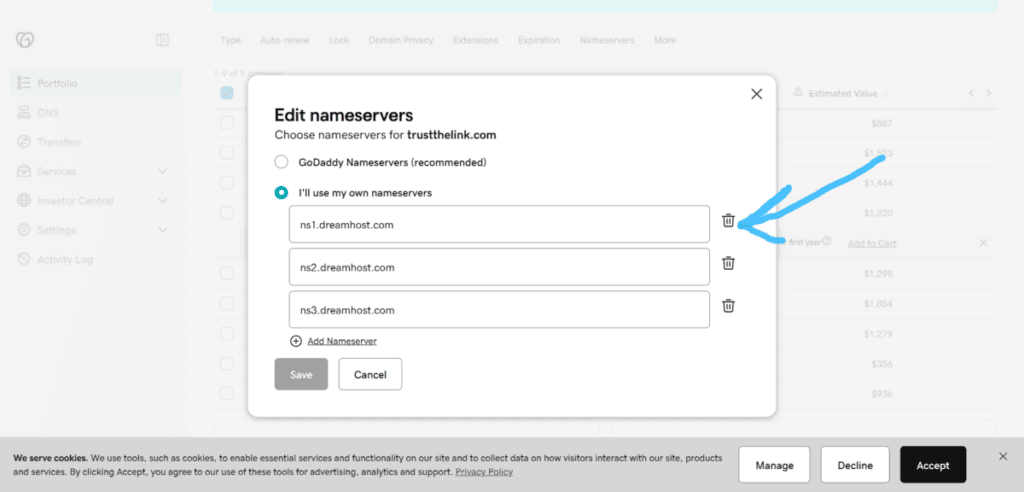Go to the next columns arrow
Image resolution: width=1024 pixels, height=492 pixels.
tap(989, 93)
